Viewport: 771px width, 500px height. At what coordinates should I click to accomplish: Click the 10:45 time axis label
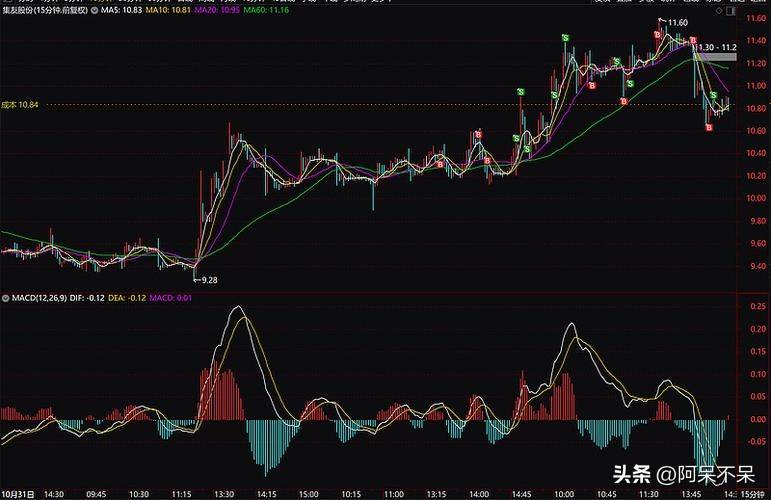[x=606, y=494]
